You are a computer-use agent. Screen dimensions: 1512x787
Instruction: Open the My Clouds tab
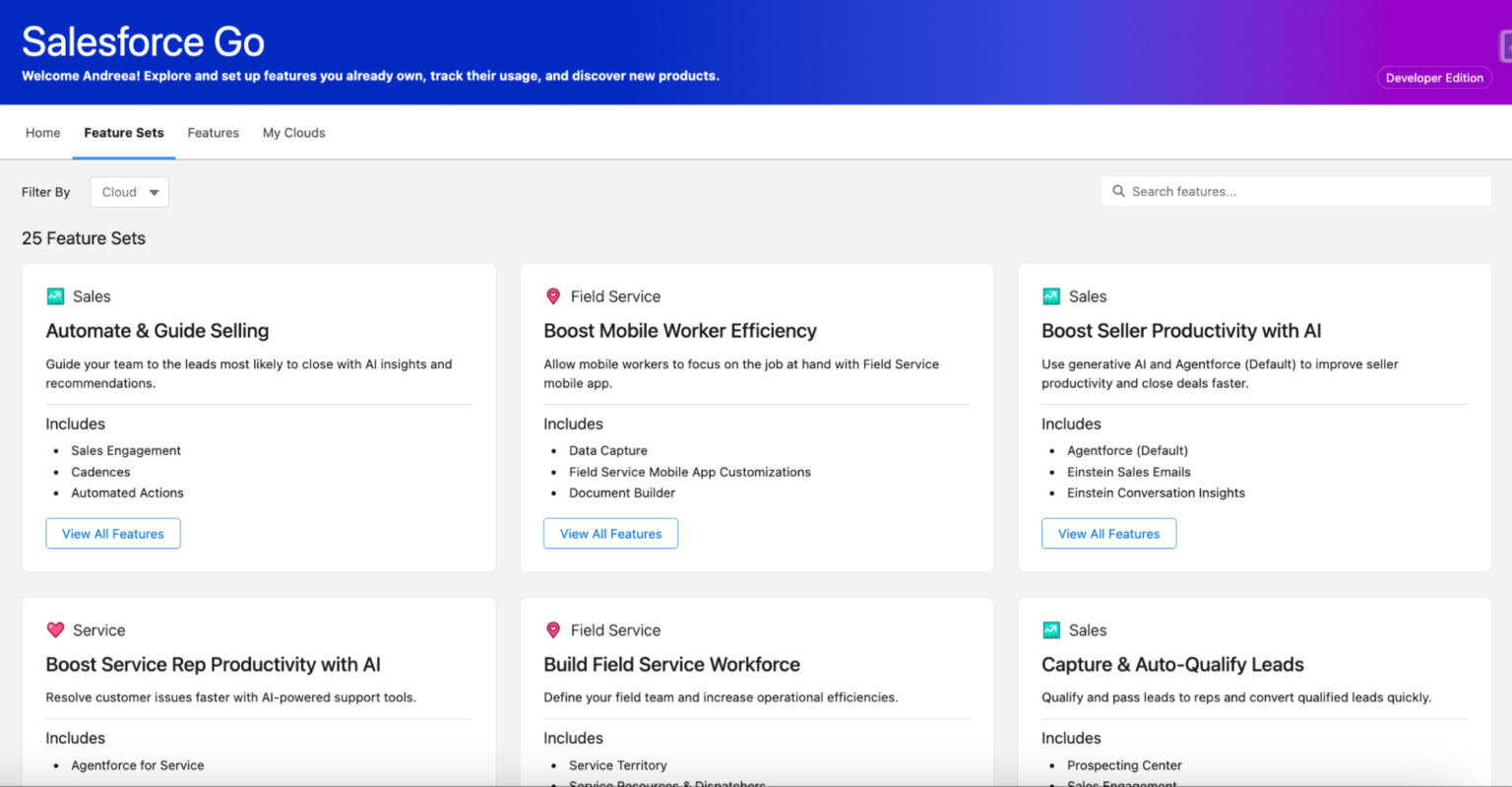point(293,133)
